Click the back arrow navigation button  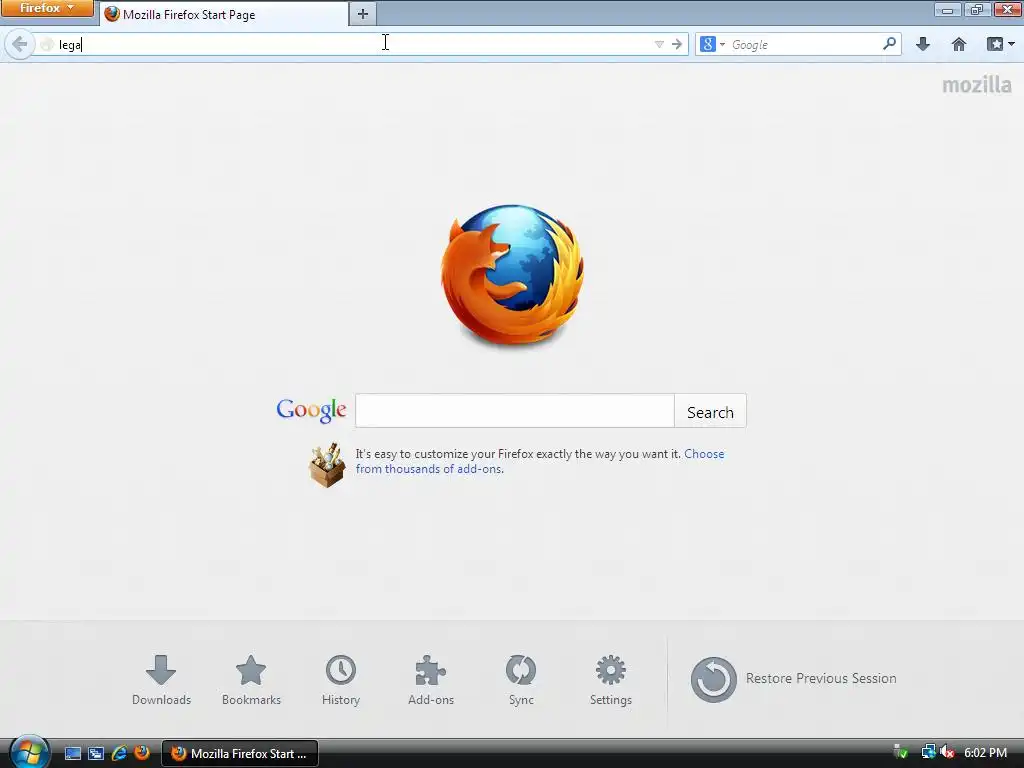(20, 44)
